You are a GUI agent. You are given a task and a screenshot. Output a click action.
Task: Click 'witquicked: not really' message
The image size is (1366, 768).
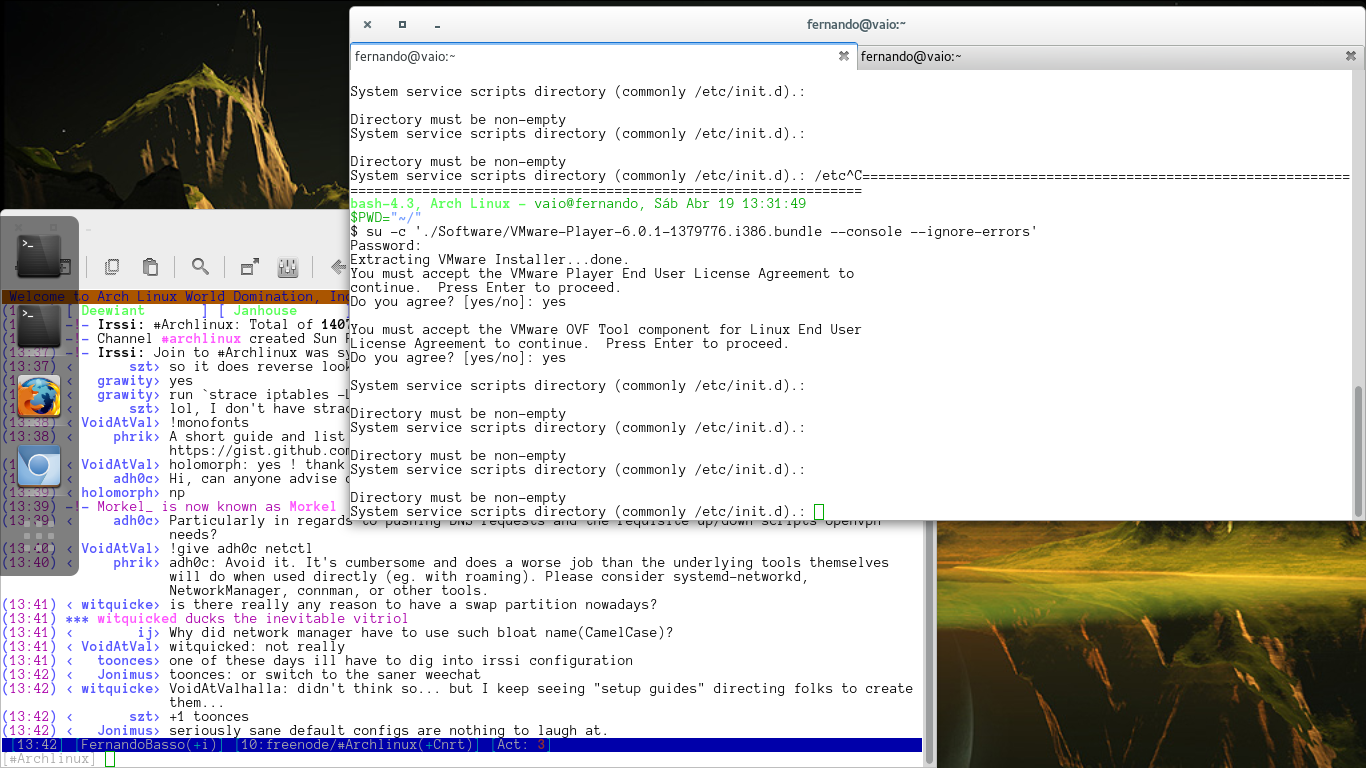257,647
